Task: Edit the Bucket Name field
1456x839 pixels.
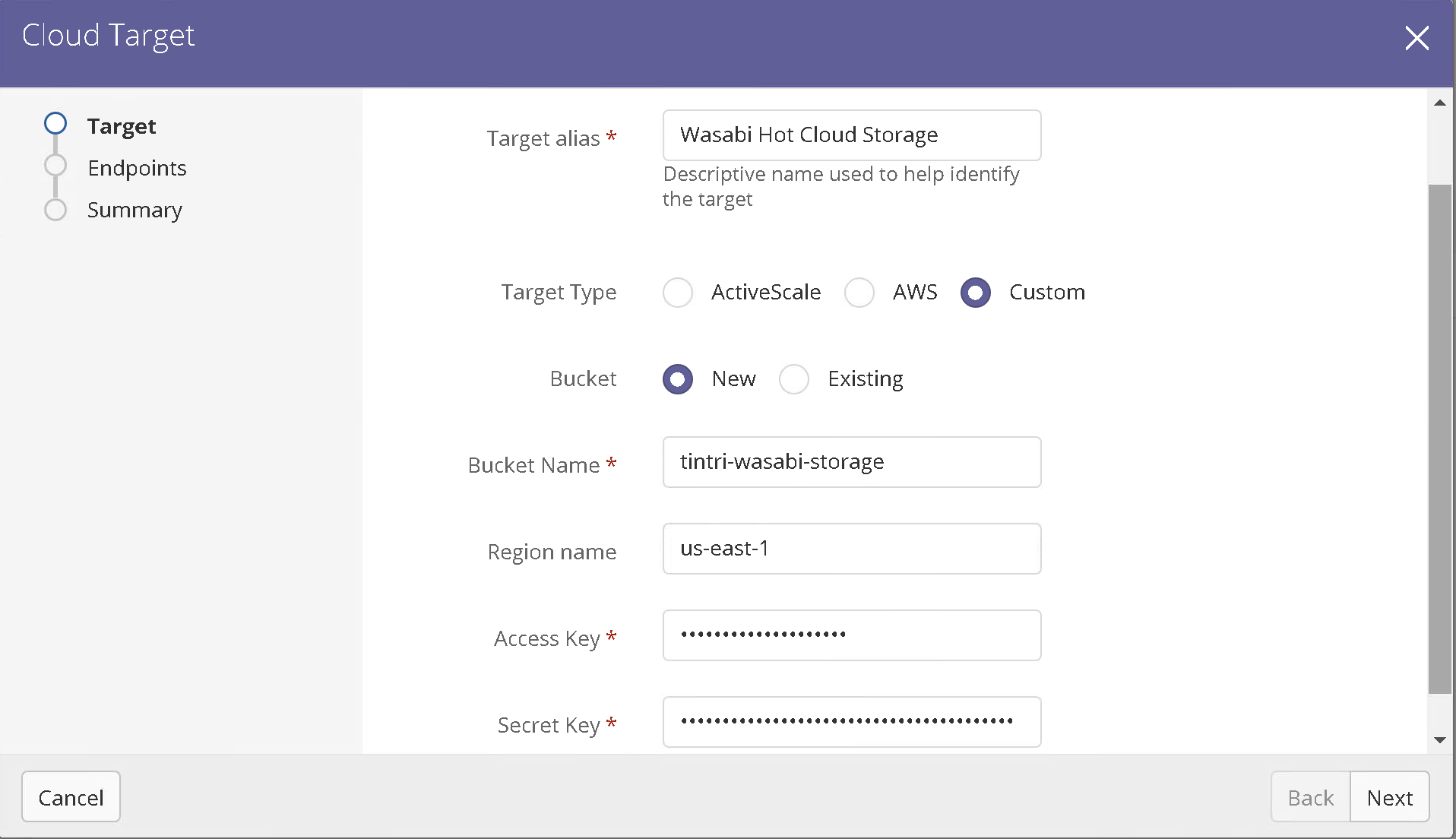Action: (852, 462)
